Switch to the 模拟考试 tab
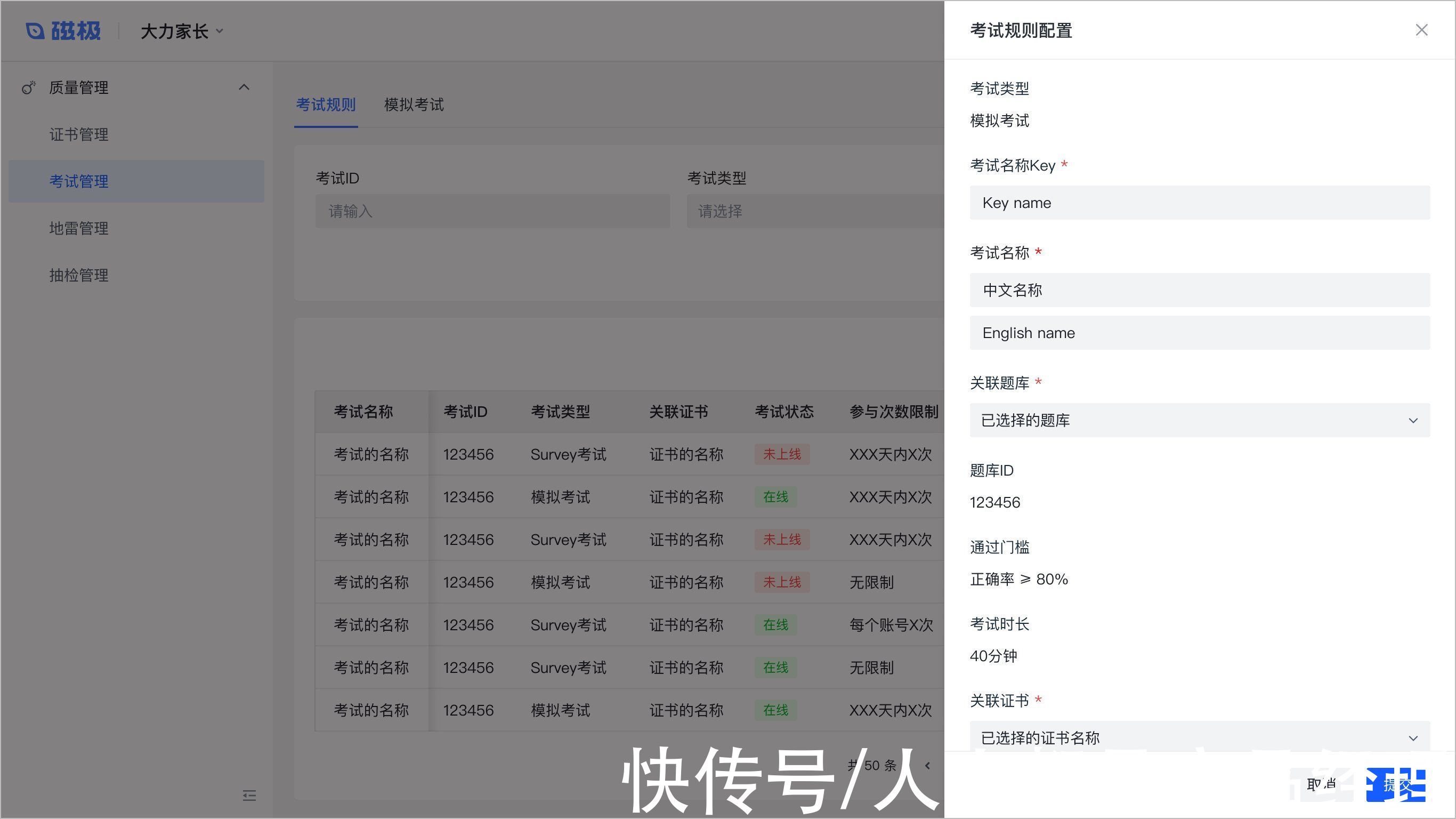The height and width of the screenshot is (819, 1456). [414, 105]
